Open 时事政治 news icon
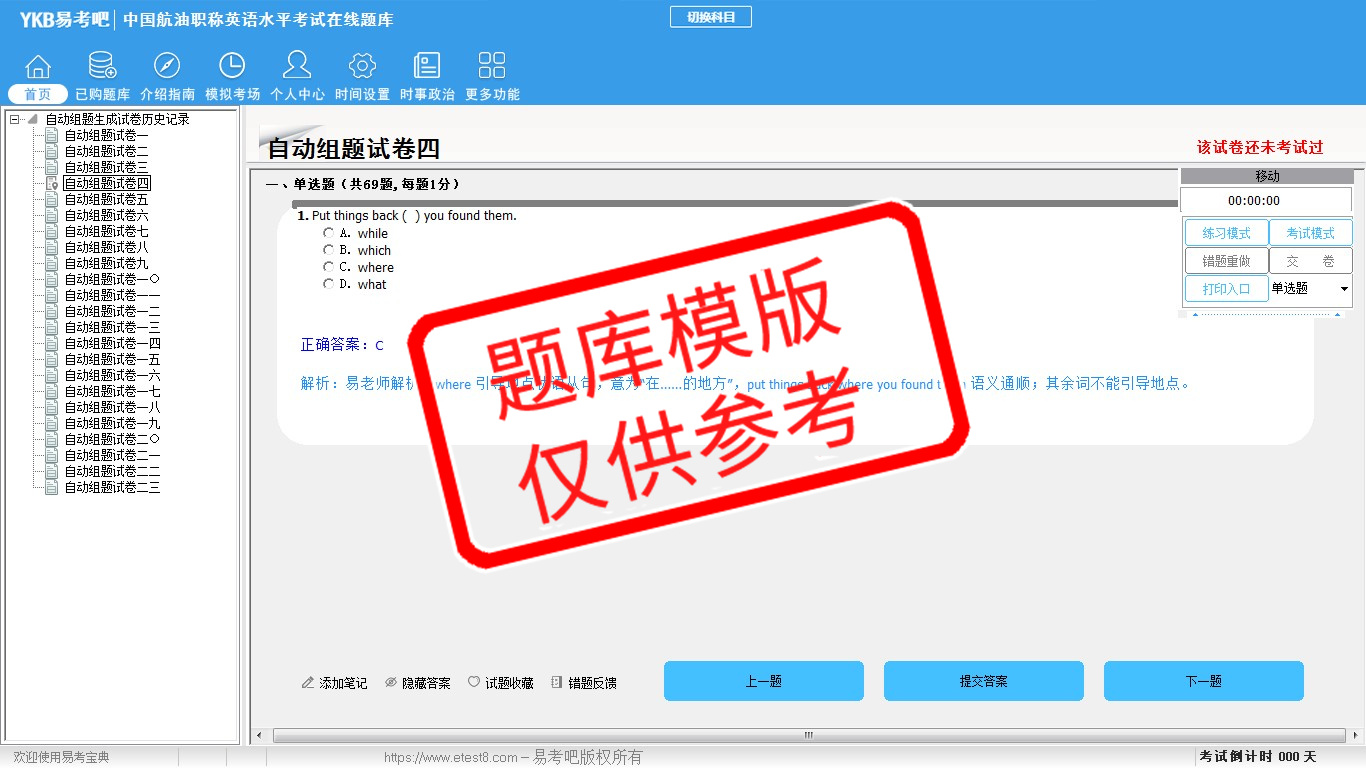 pyautogui.click(x=427, y=67)
